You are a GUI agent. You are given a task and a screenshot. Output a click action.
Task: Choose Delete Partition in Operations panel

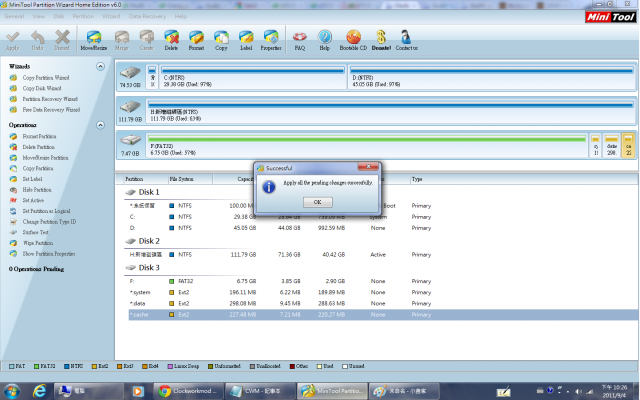click(x=38, y=147)
